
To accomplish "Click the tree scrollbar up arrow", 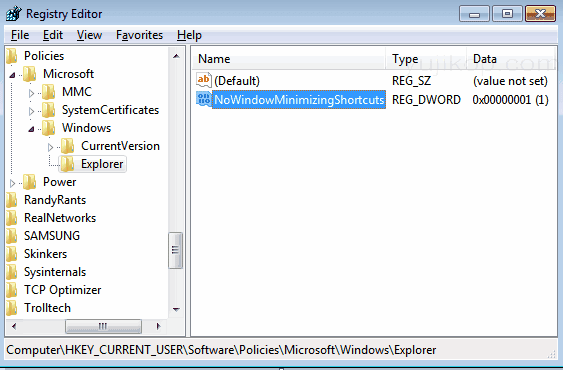I will coord(176,56).
